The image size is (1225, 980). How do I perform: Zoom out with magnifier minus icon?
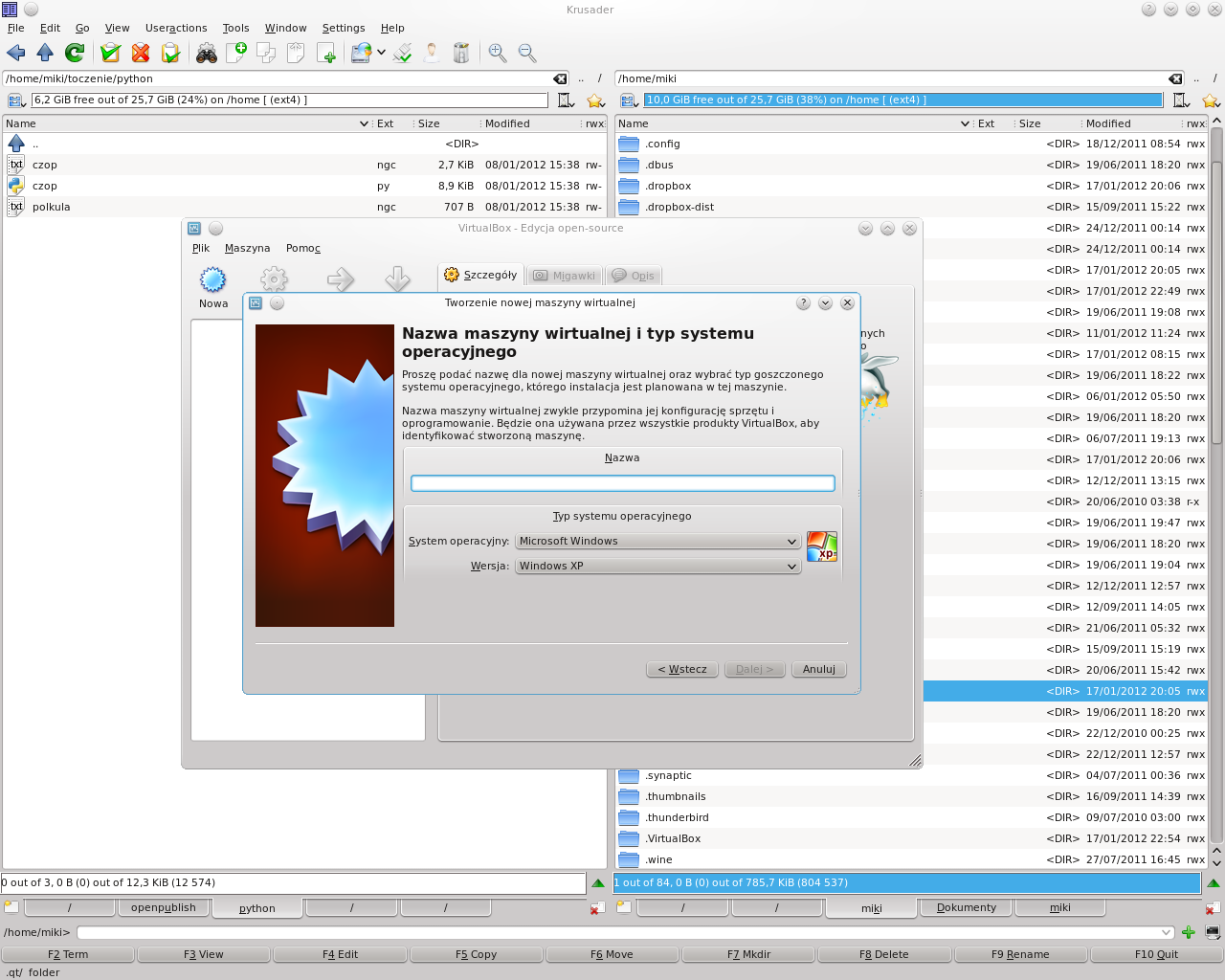pyautogui.click(x=527, y=53)
